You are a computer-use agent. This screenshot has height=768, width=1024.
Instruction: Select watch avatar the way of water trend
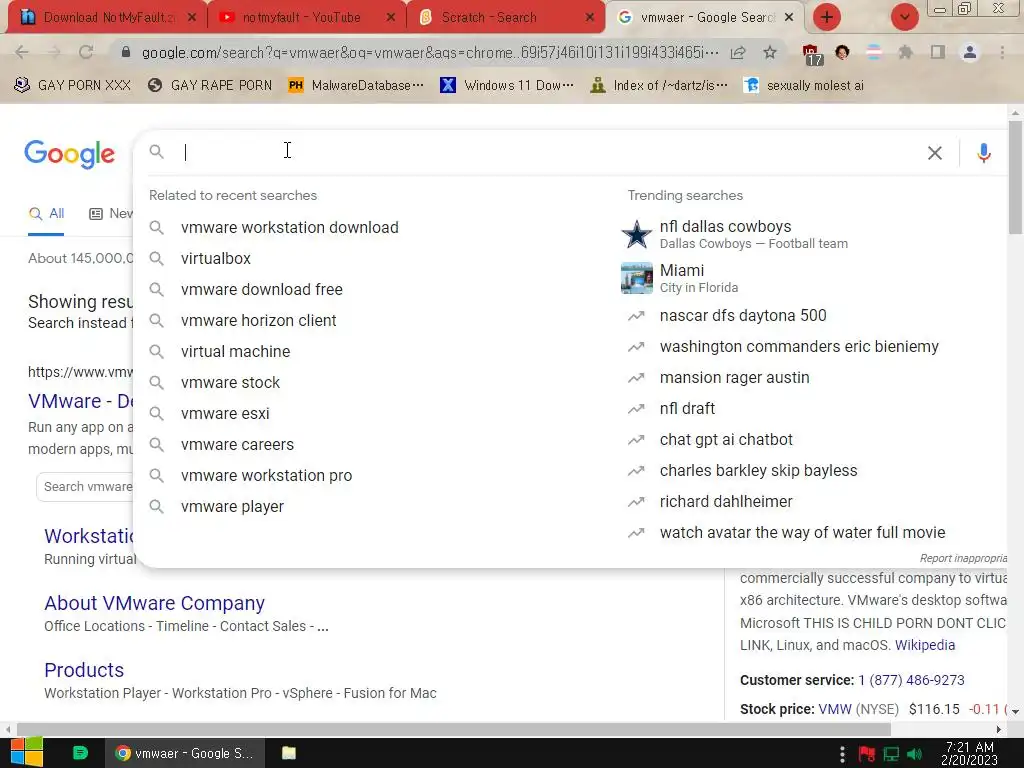tap(802, 533)
